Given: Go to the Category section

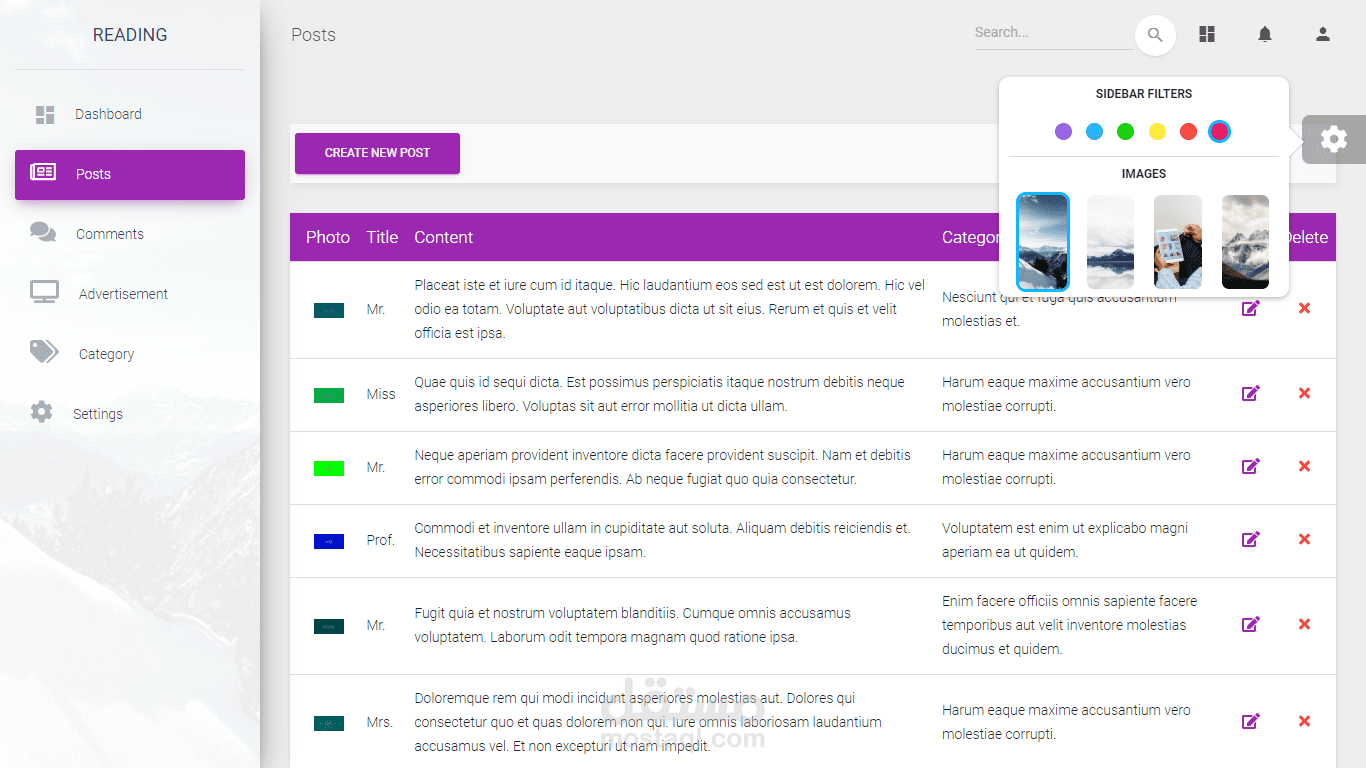Looking at the screenshot, I should [106, 353].
